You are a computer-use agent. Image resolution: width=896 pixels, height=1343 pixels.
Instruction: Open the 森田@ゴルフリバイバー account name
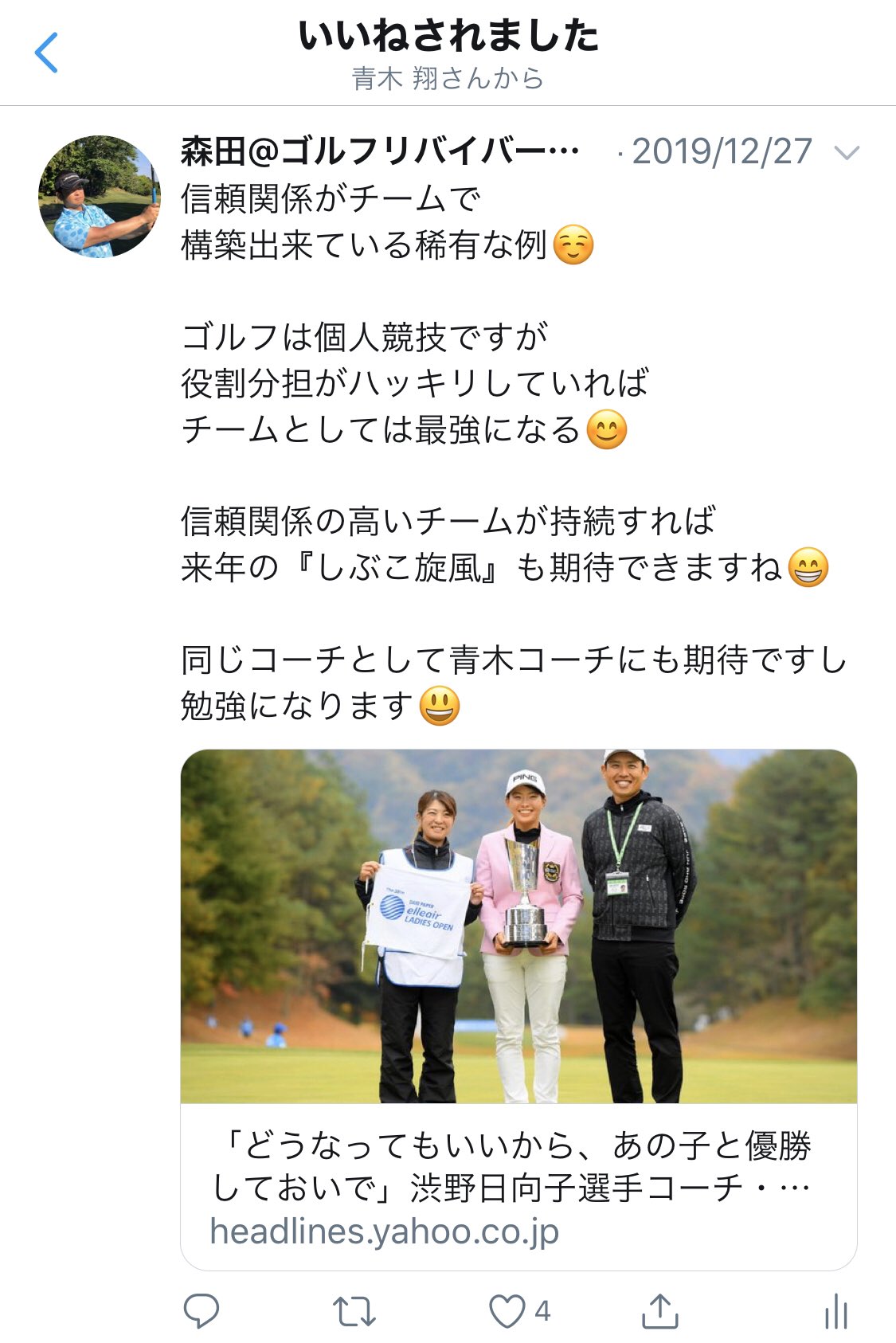pos(380,151)
